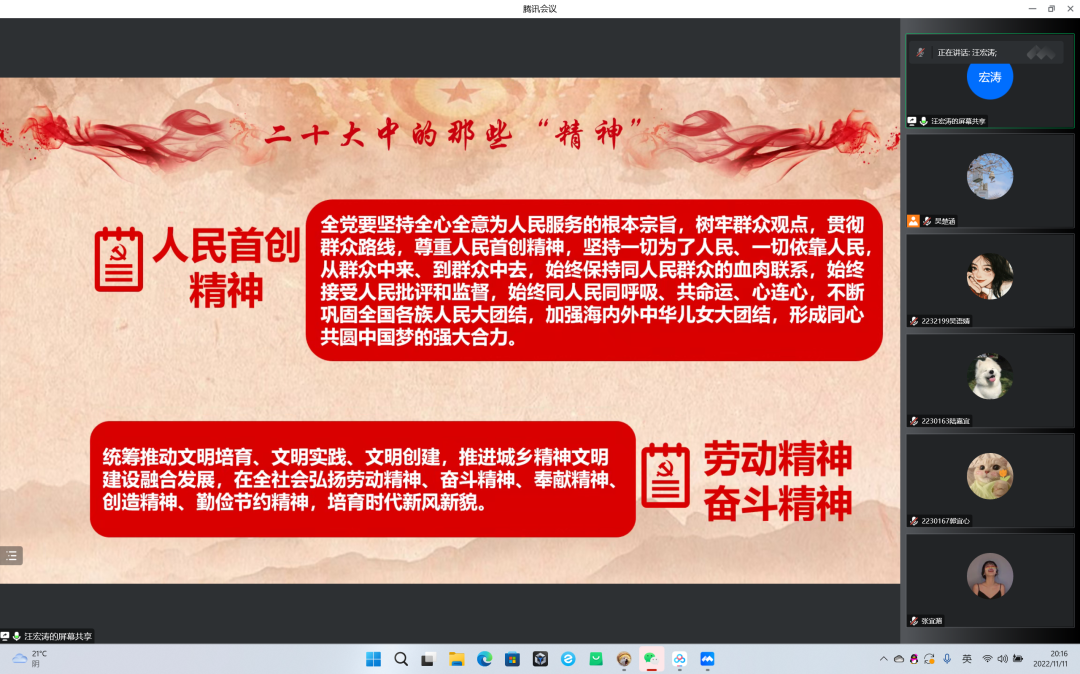Open Windows Start menu
1080x674 pixels.
[x=373, y=659]
